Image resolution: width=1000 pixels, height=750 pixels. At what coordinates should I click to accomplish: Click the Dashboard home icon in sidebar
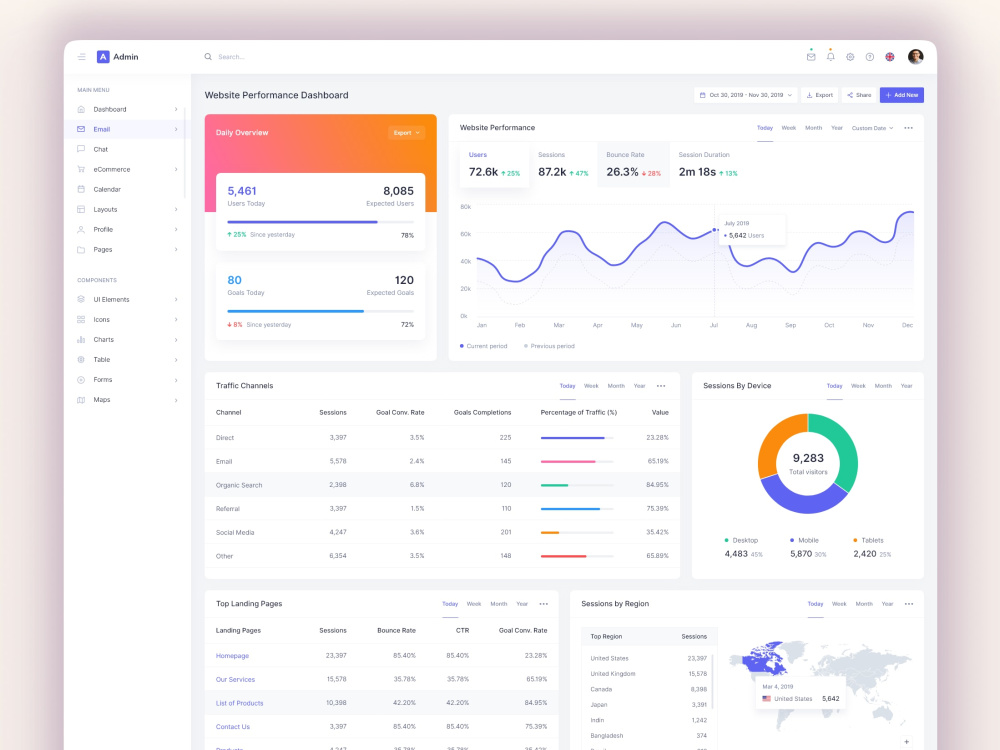point(81,109)
